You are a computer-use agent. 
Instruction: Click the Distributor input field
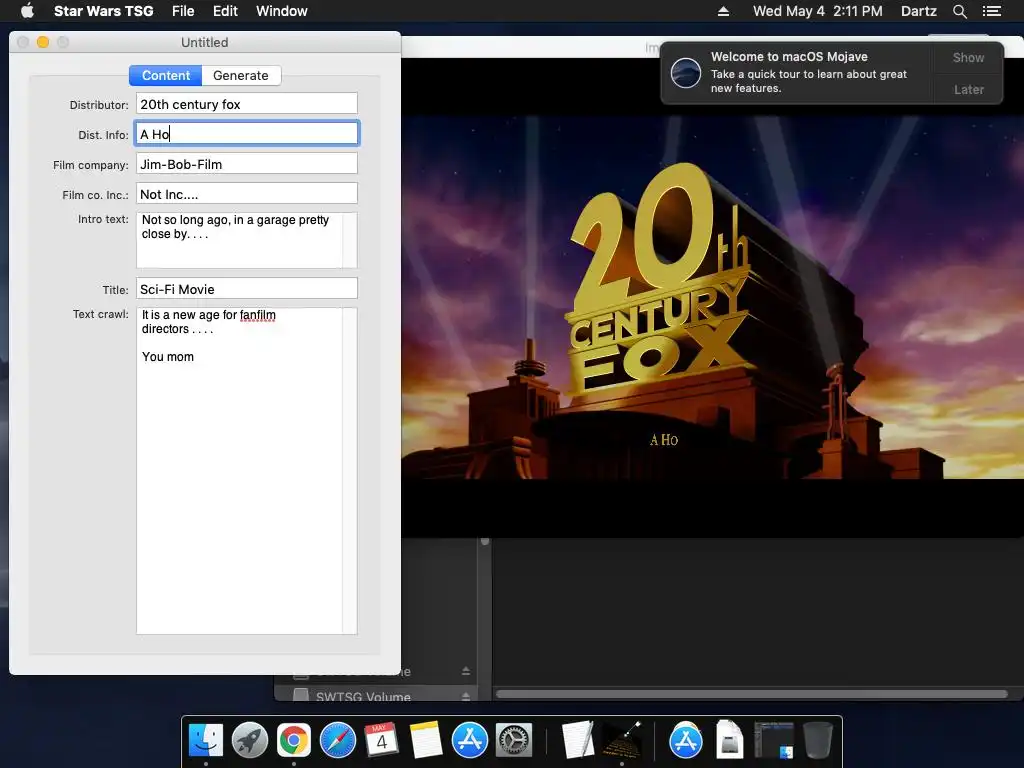pyautogui.click(x=247, y=104)
